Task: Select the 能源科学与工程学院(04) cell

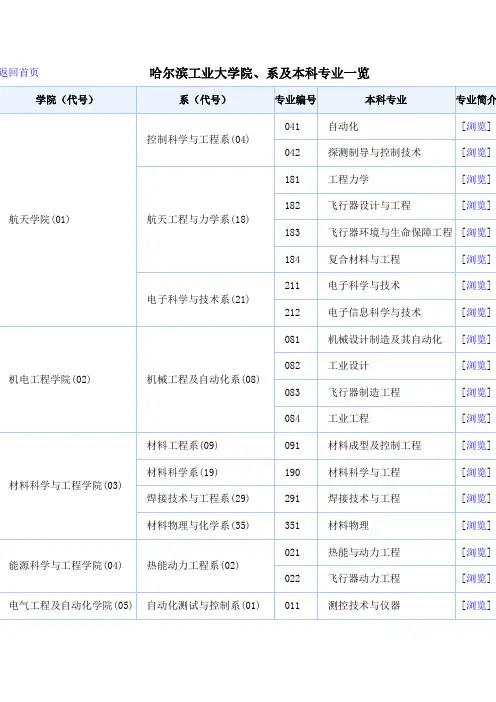Action: click(x=68, y=566)
